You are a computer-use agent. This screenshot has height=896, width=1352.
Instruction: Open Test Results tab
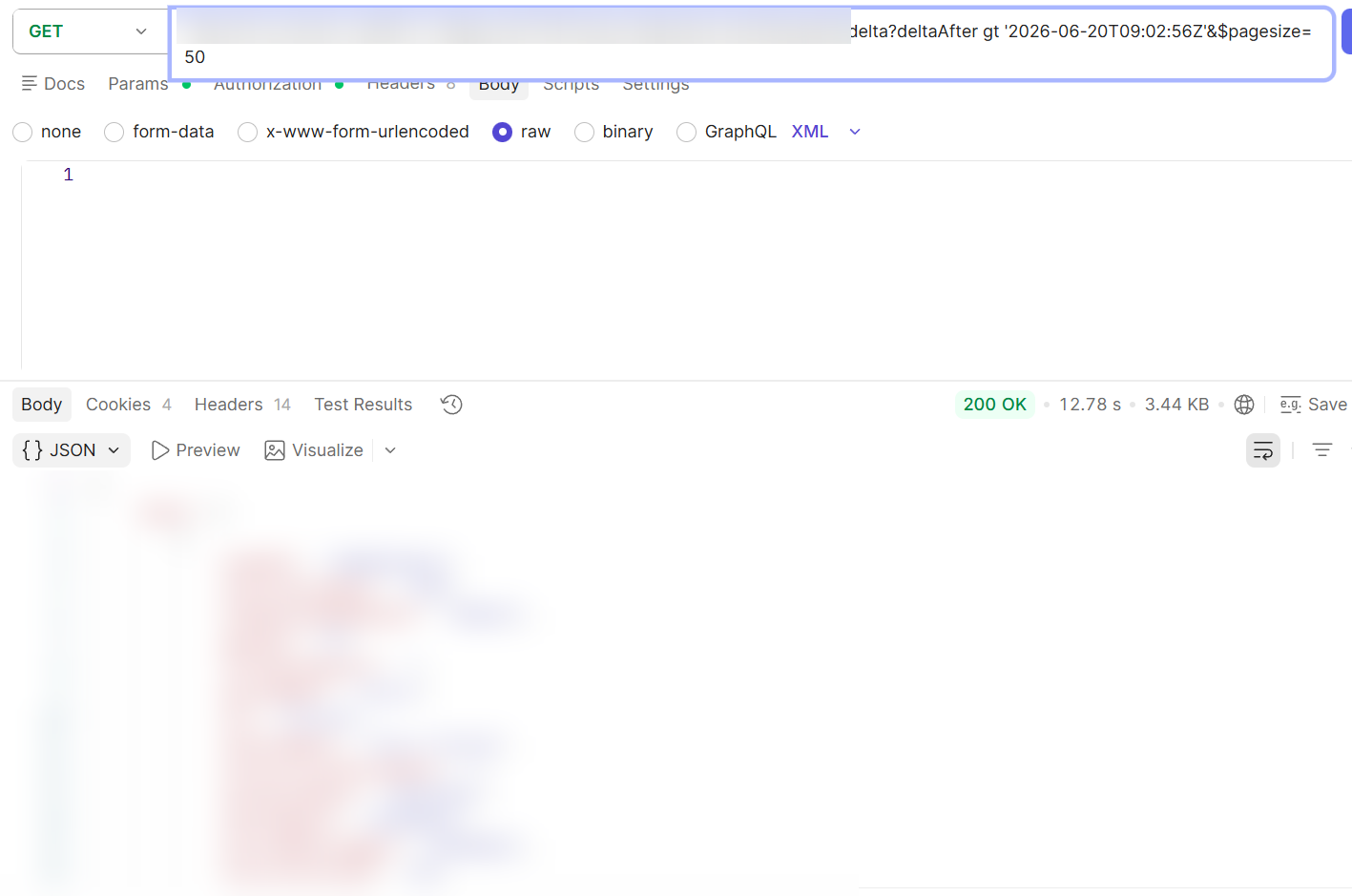coord(364,405)
